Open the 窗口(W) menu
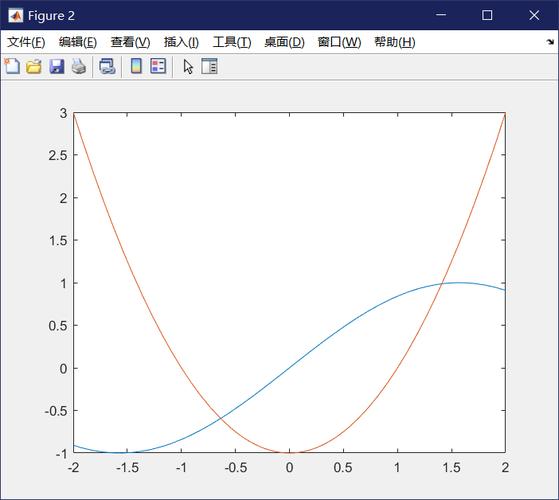 [339, 42]
